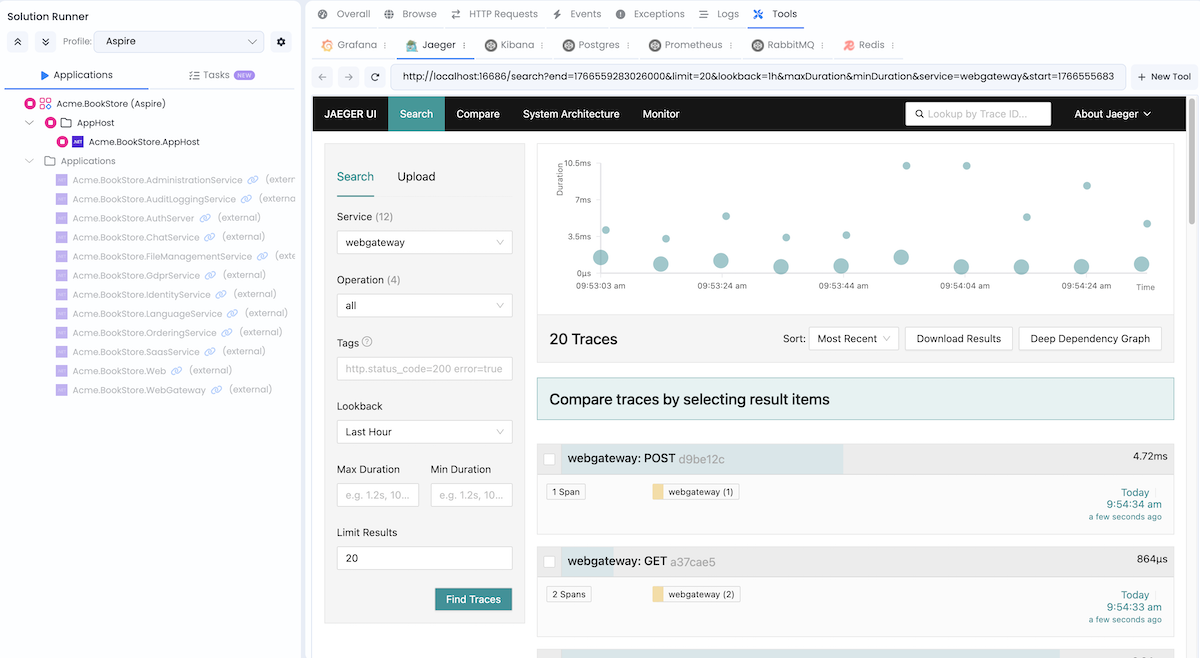Switch to the Tasks tab
The width and height of the screenshot is (1200, 658).
(x=222, y=75)
